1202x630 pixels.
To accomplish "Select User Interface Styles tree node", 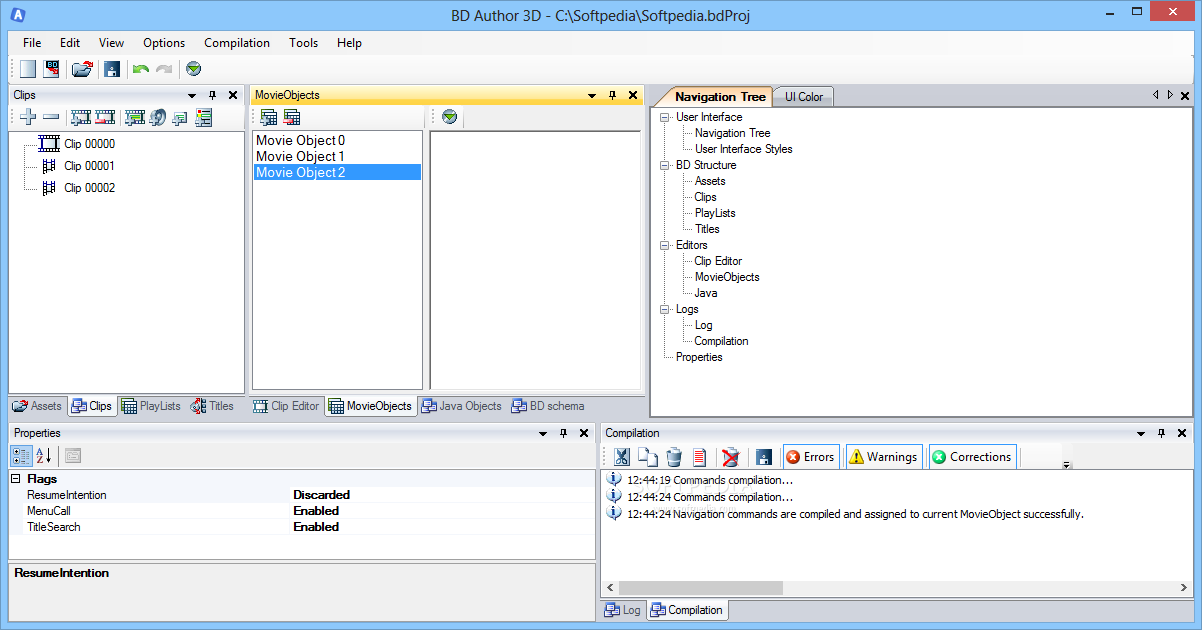I will point(743,149).
